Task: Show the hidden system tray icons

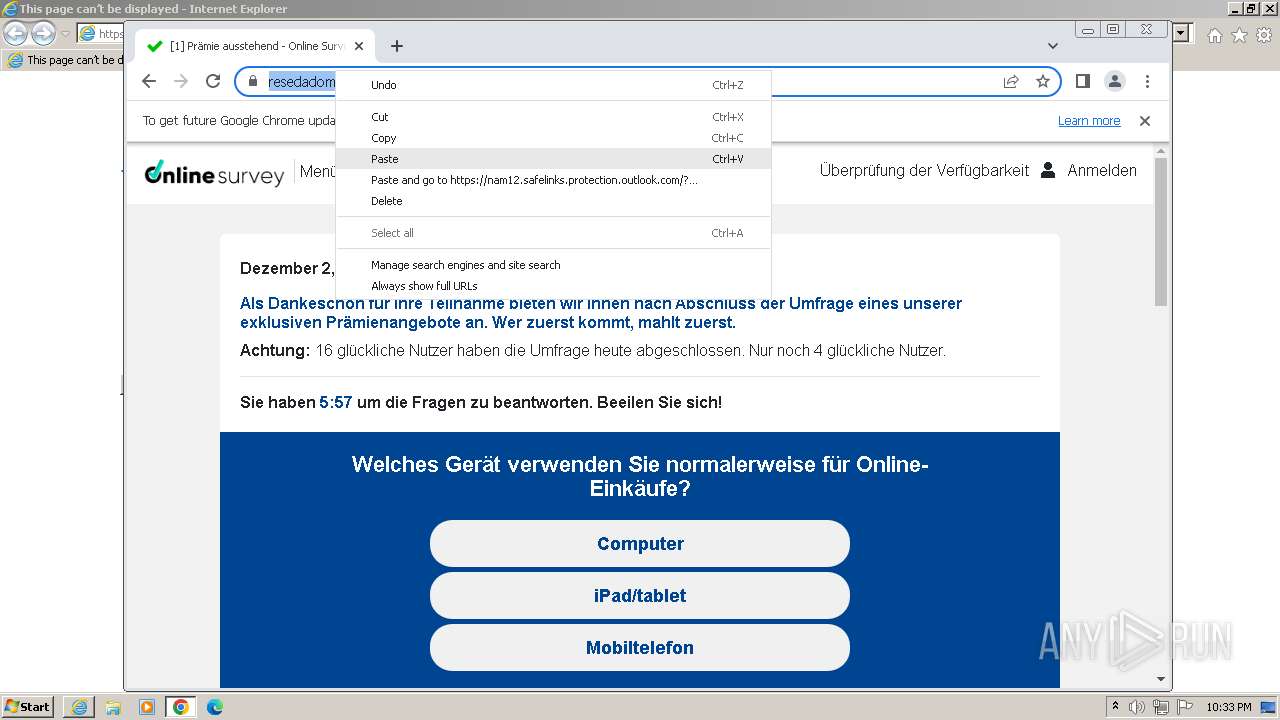Action: point(1116,707)
